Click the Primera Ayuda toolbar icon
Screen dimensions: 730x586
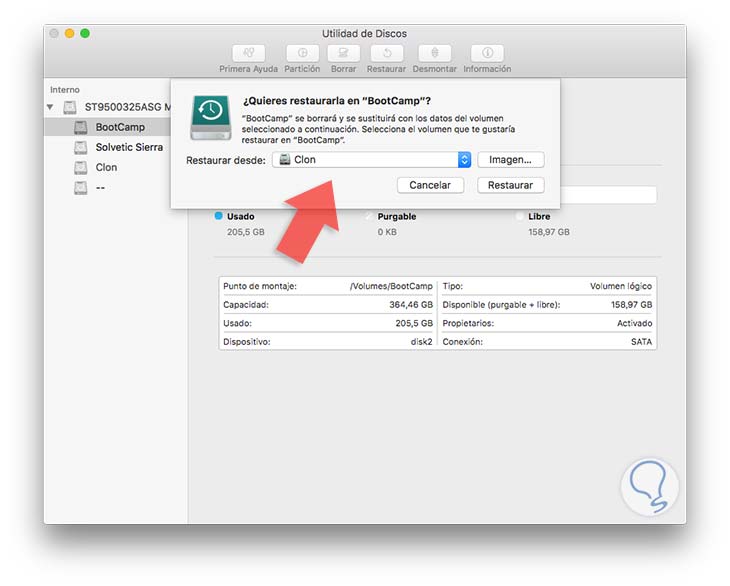tap(249, 53)
